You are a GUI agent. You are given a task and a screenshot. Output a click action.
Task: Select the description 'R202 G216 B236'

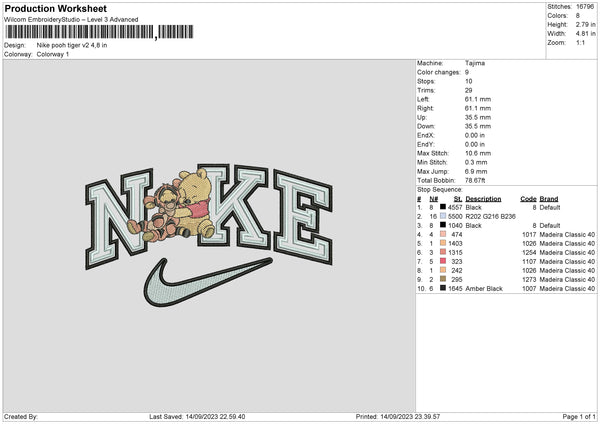[491, 216]
